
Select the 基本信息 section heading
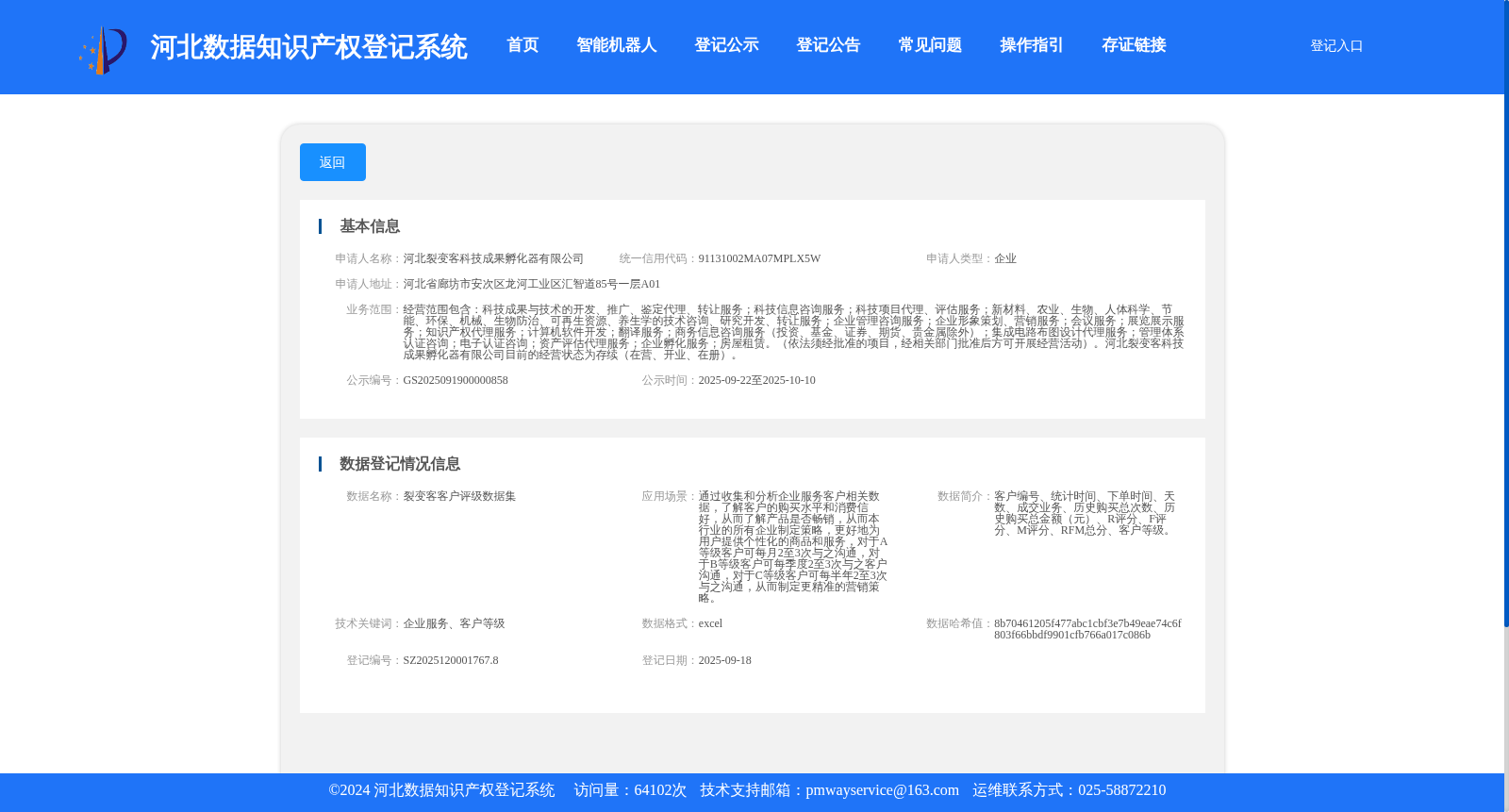[x=370, y=226]
